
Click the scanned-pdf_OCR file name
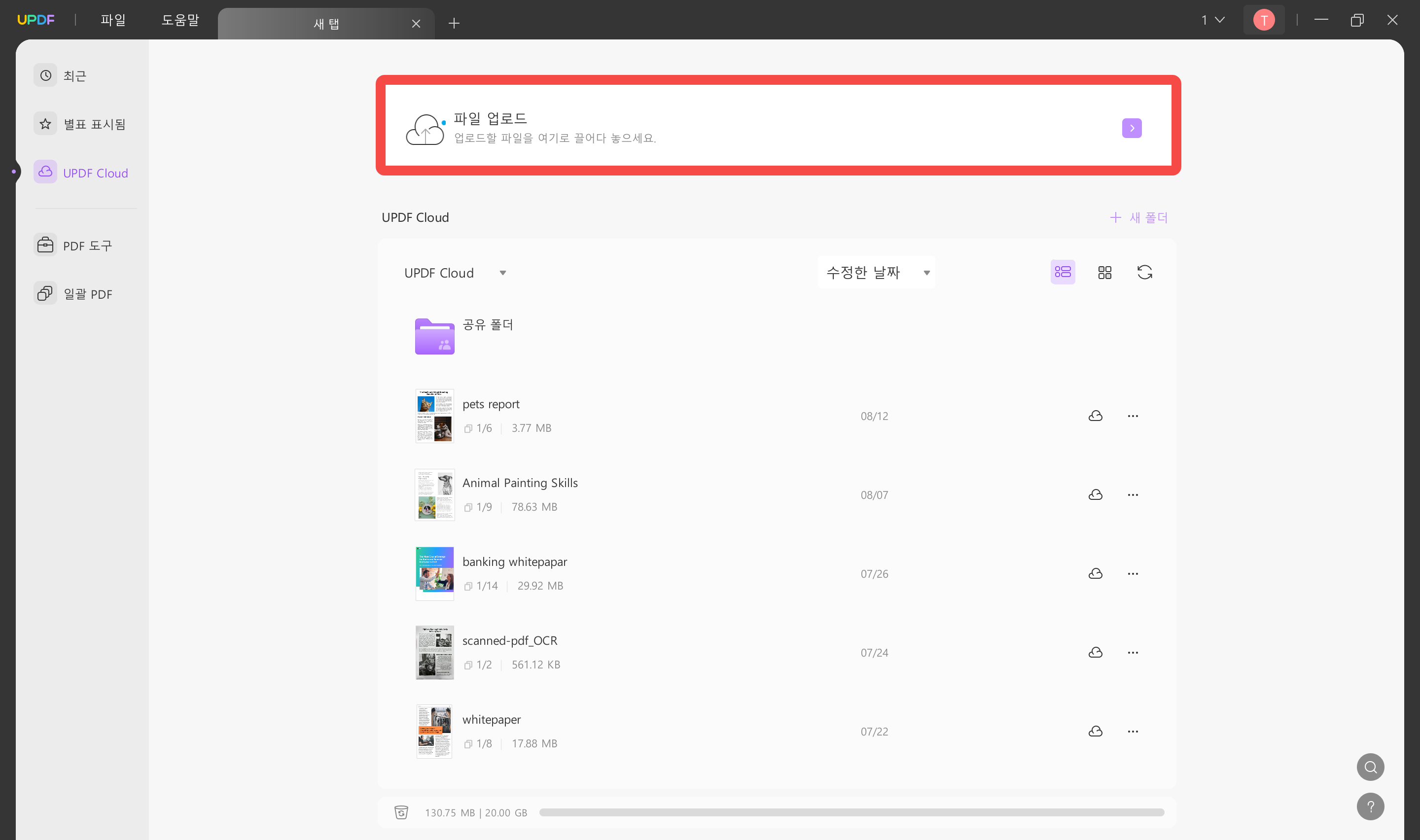pyautogui.click(x=509, y=641)
